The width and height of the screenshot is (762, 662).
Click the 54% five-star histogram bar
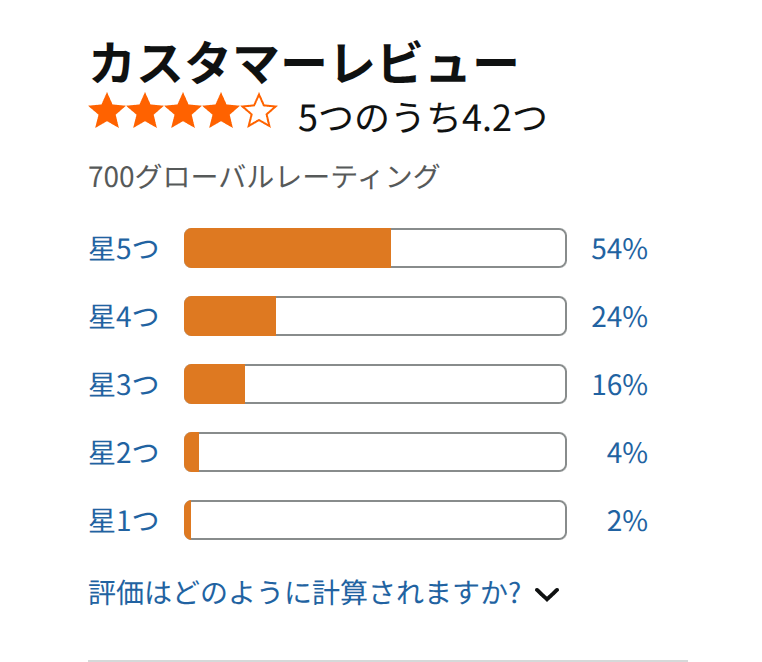375,248
